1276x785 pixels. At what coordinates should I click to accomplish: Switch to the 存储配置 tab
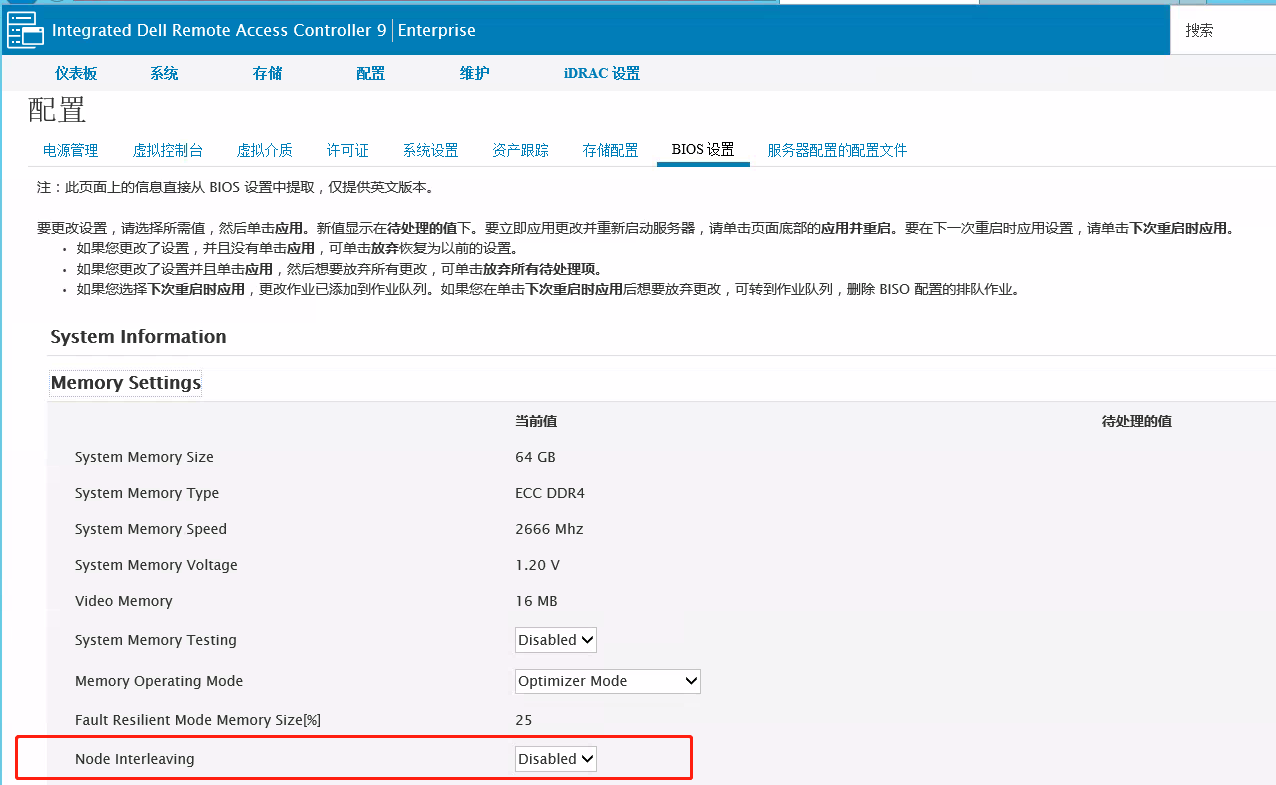click(610, 150)
